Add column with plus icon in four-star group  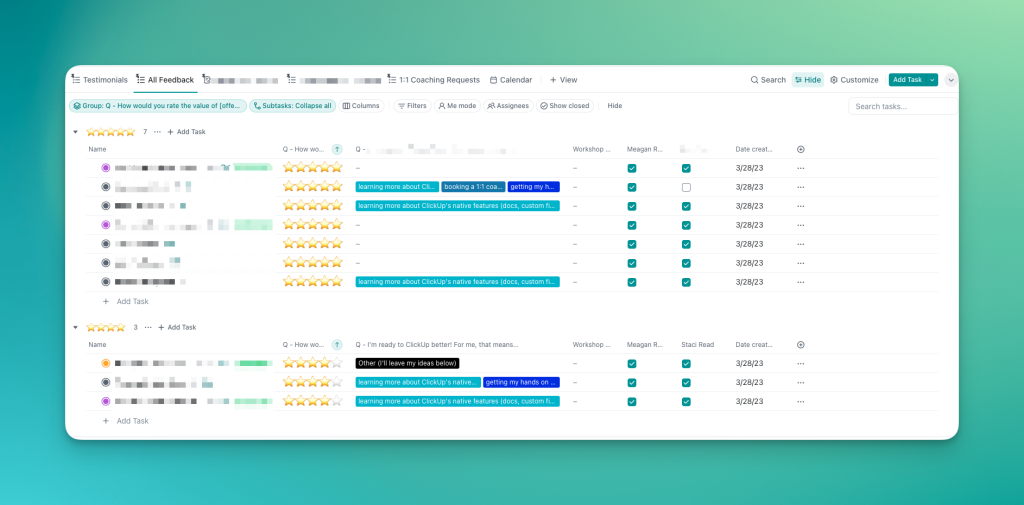point(801,344)
